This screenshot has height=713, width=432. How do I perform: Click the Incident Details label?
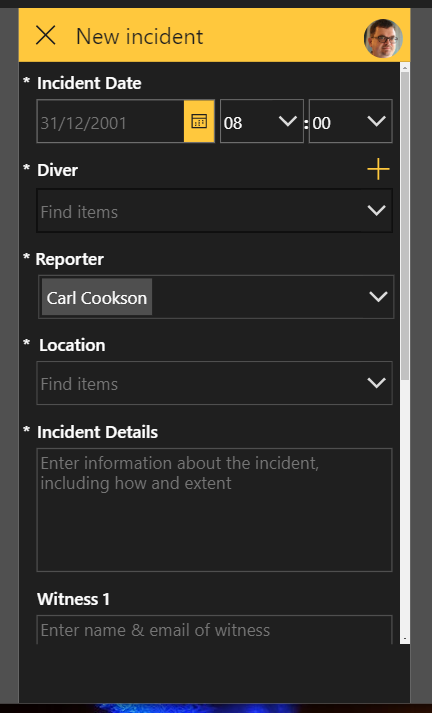pos(97,432)
